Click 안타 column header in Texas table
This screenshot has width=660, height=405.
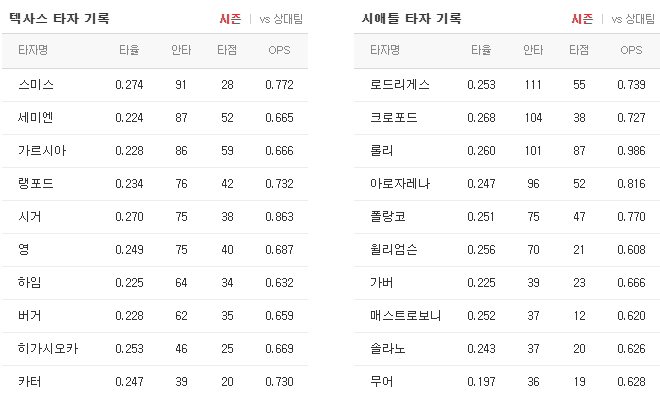[181, 50]
